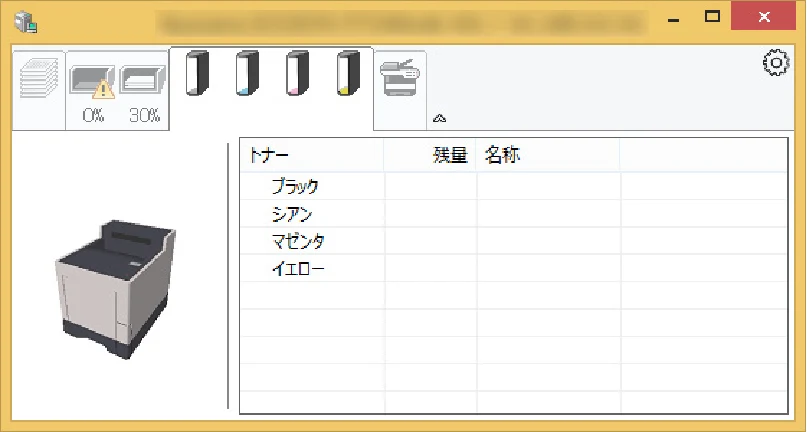
Task: Close the status monitor window
Action: 764,16
